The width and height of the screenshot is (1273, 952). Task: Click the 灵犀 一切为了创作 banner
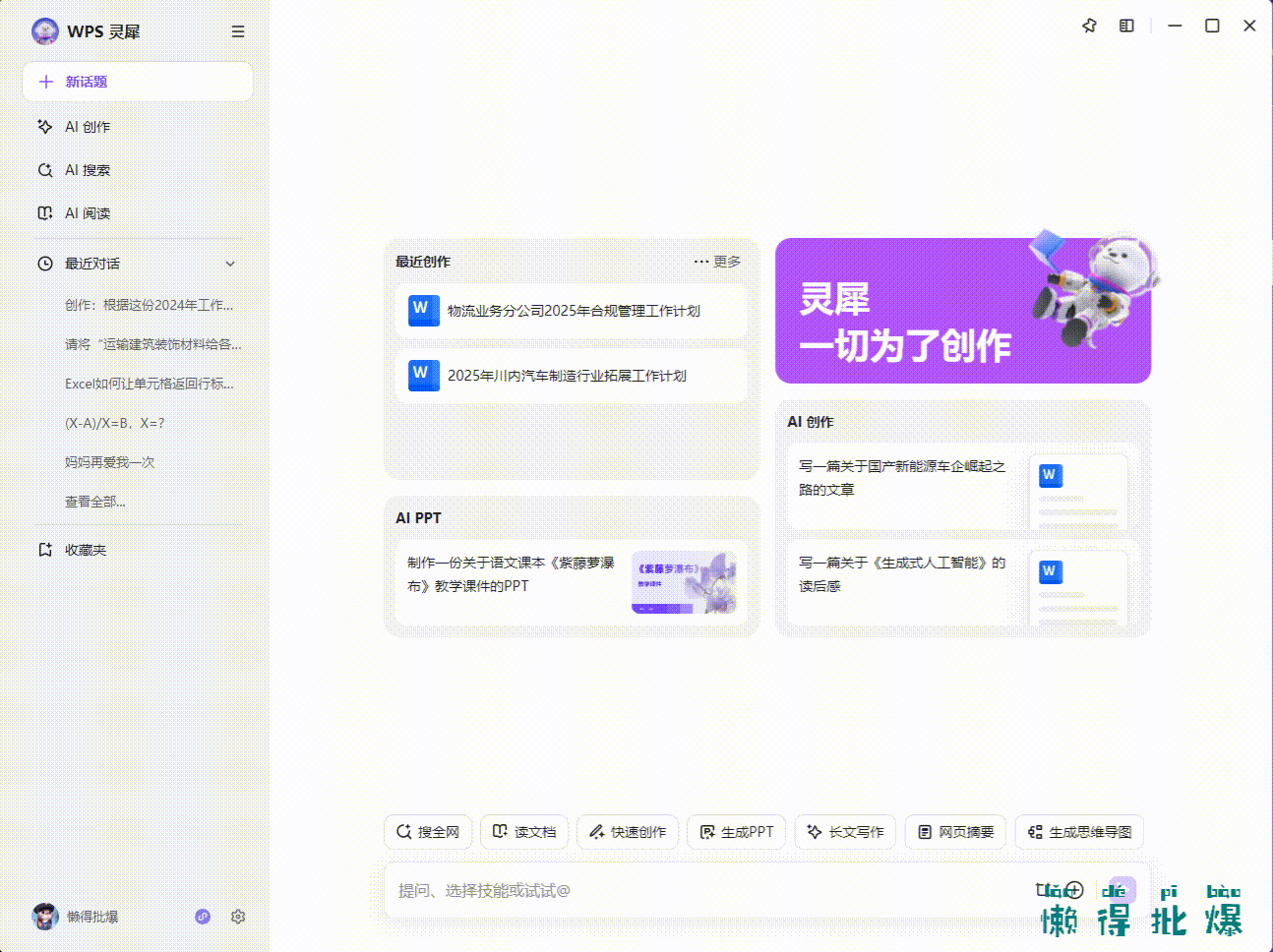(x=963, y=311)
